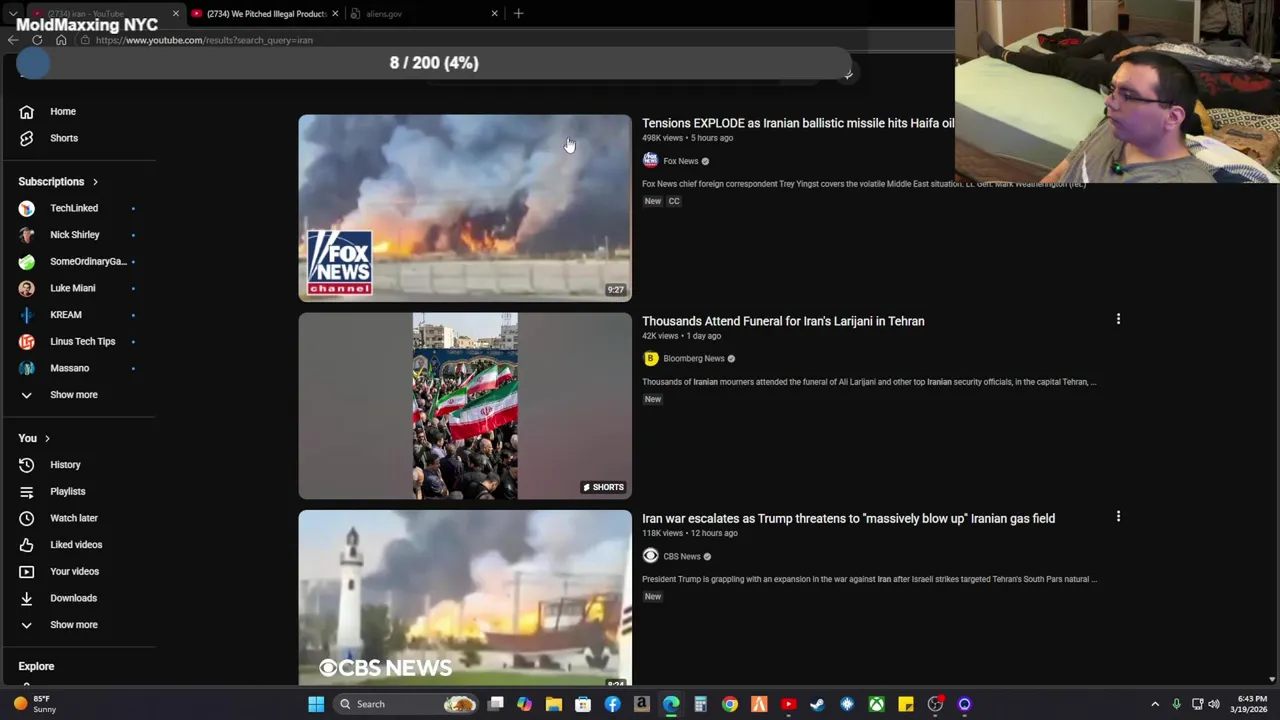This screenshot has width=1280, height=720.
Task: Open a new browser tab
Action: [518, 14]
